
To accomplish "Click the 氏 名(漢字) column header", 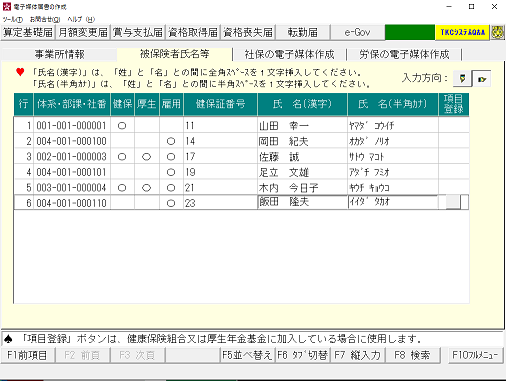I will click(x=302, y=104).
